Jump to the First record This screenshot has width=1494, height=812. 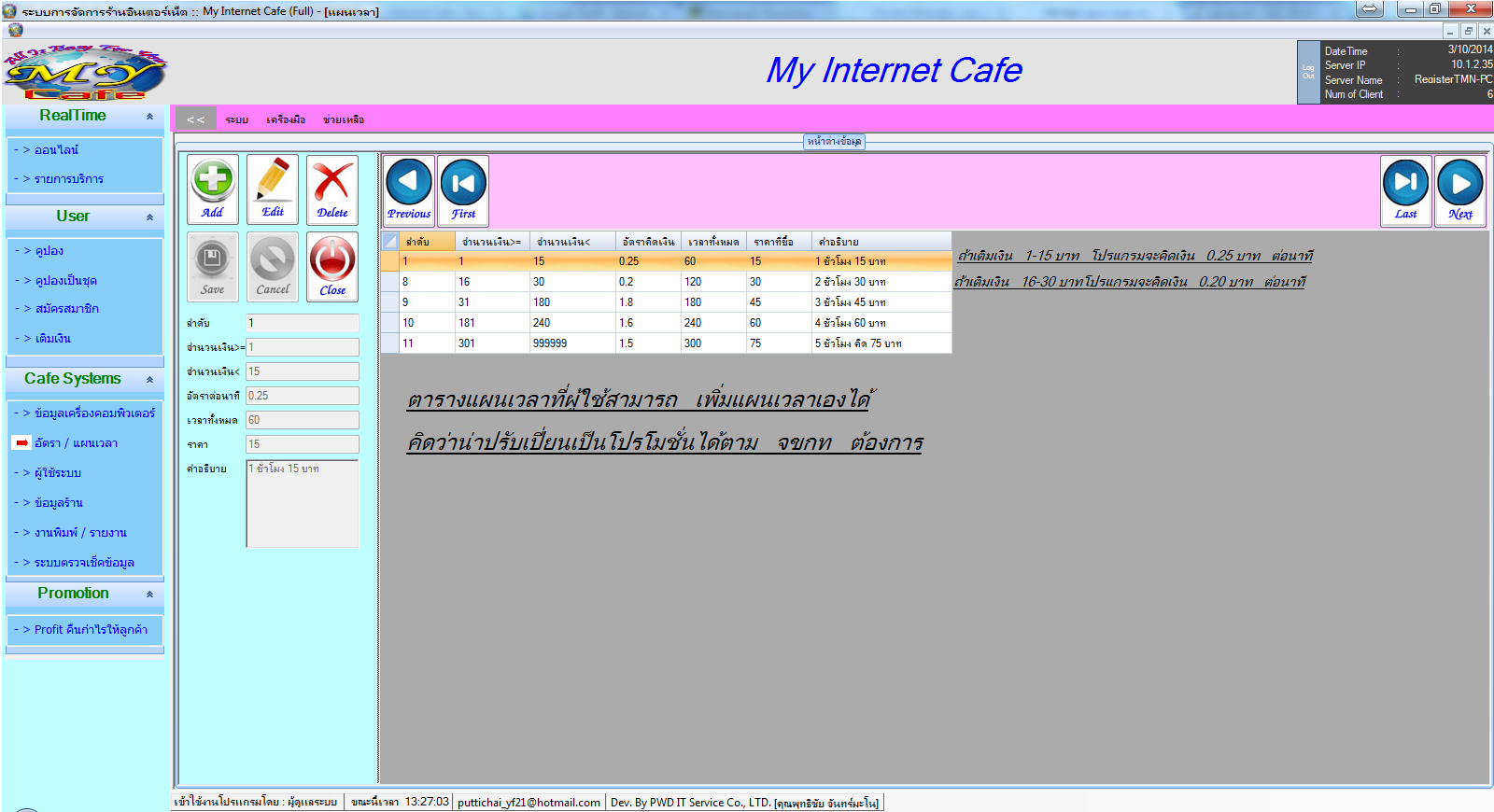(x=463, y=190)
